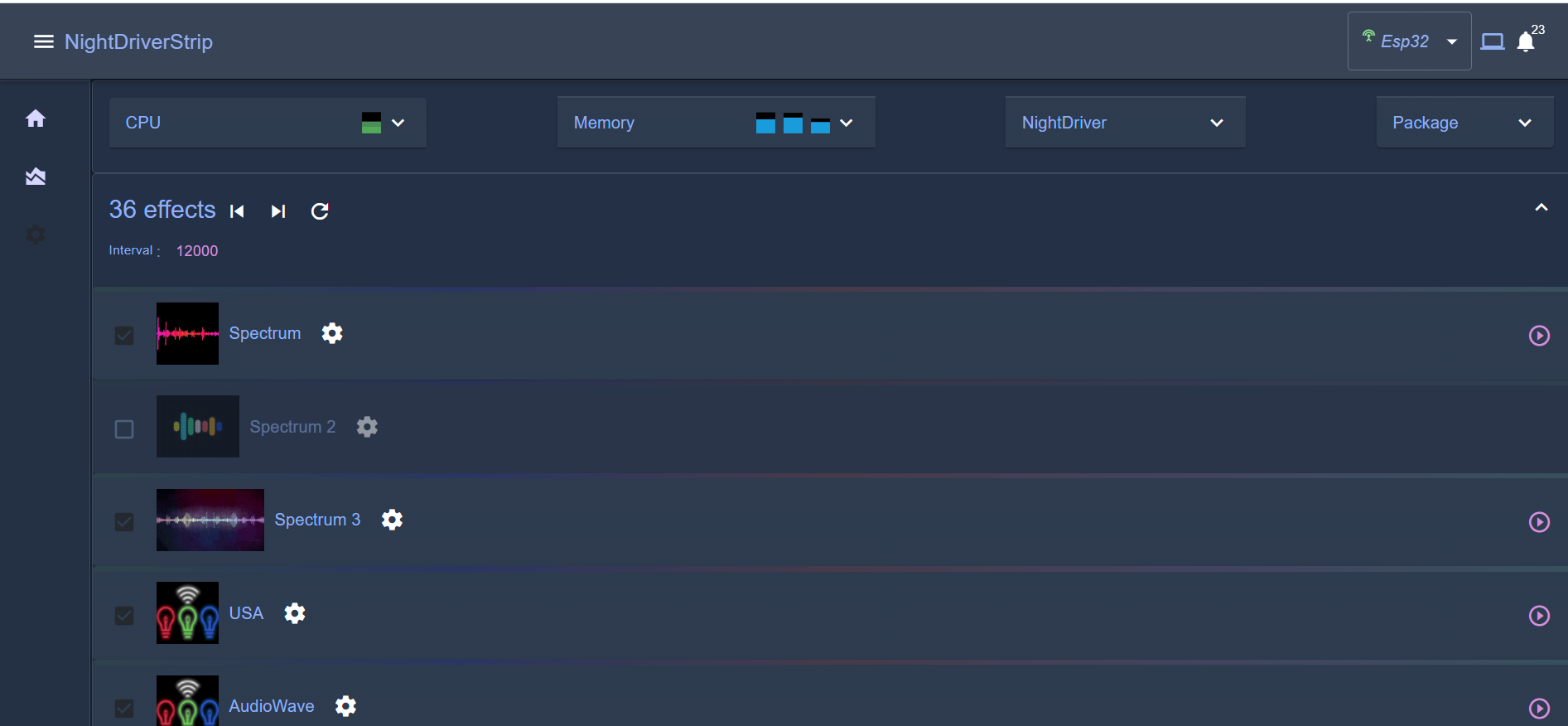This screenshot has width=1568, height=726.
Task: Expand the NightDriver panel
Action: click(1216, 123)
